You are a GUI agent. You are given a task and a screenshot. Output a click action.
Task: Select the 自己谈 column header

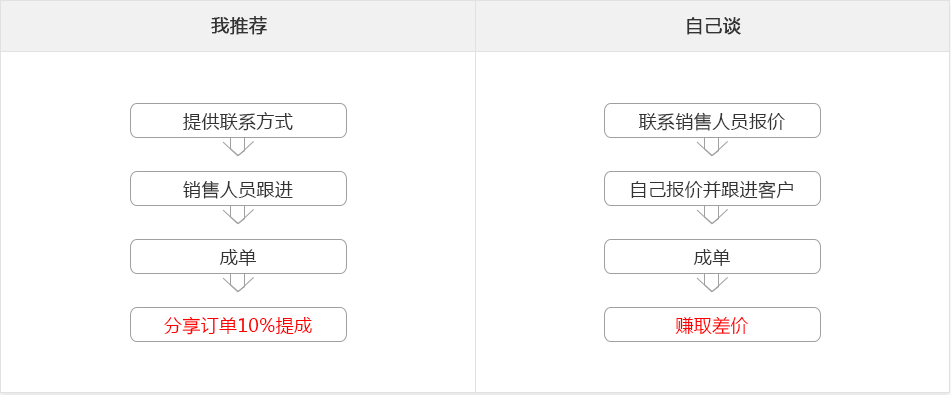pos(713,26)
